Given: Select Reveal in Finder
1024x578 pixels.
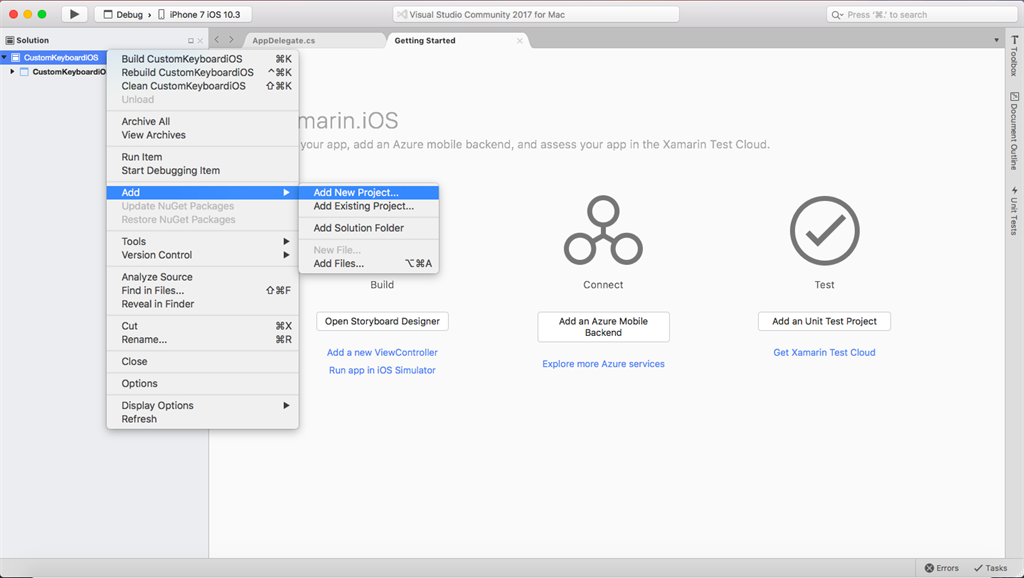Looking at the screenshot, I should pos(202,304).
